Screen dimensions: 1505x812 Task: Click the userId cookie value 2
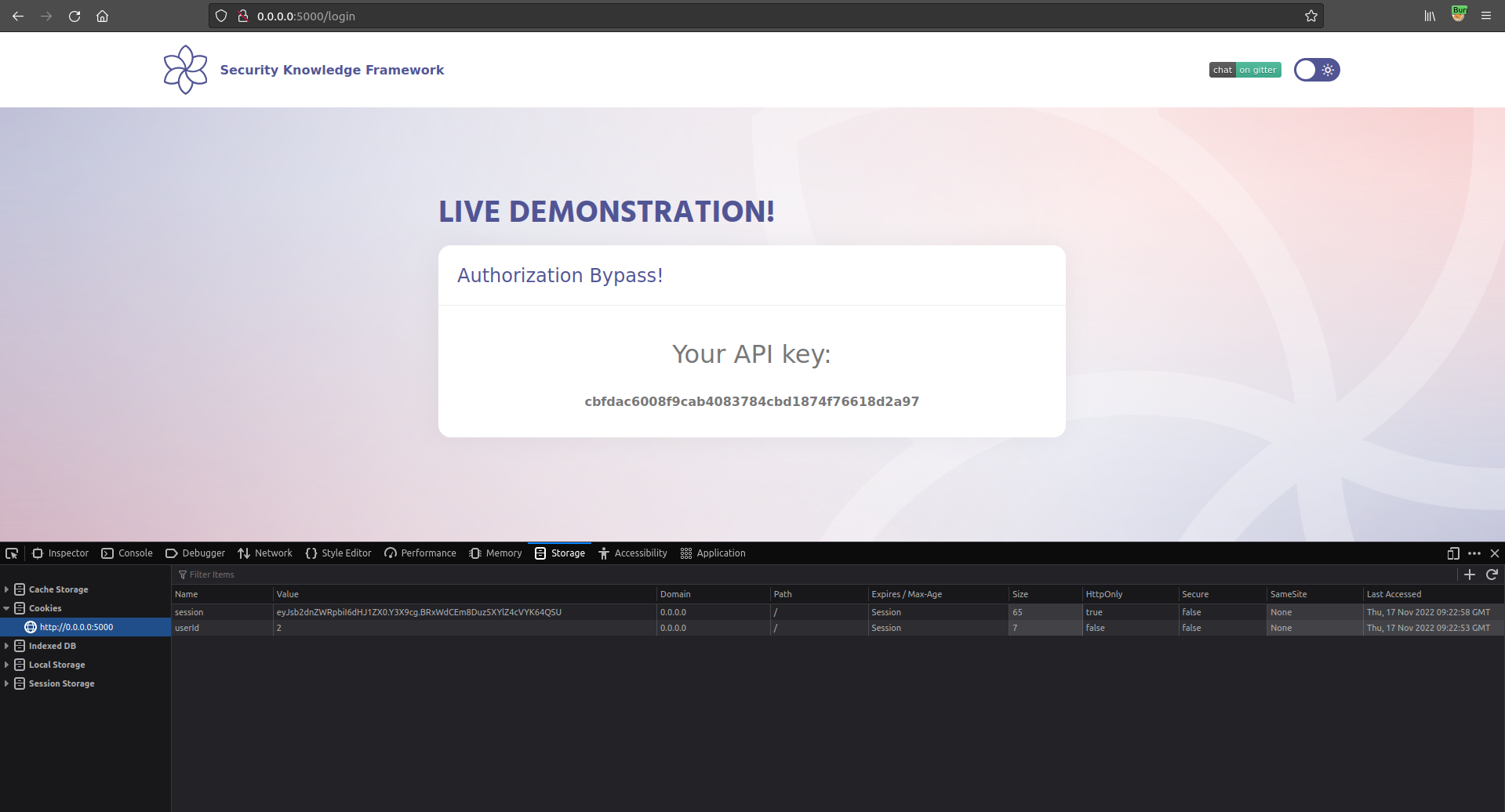pyautogui.click(x=464, y=628)
